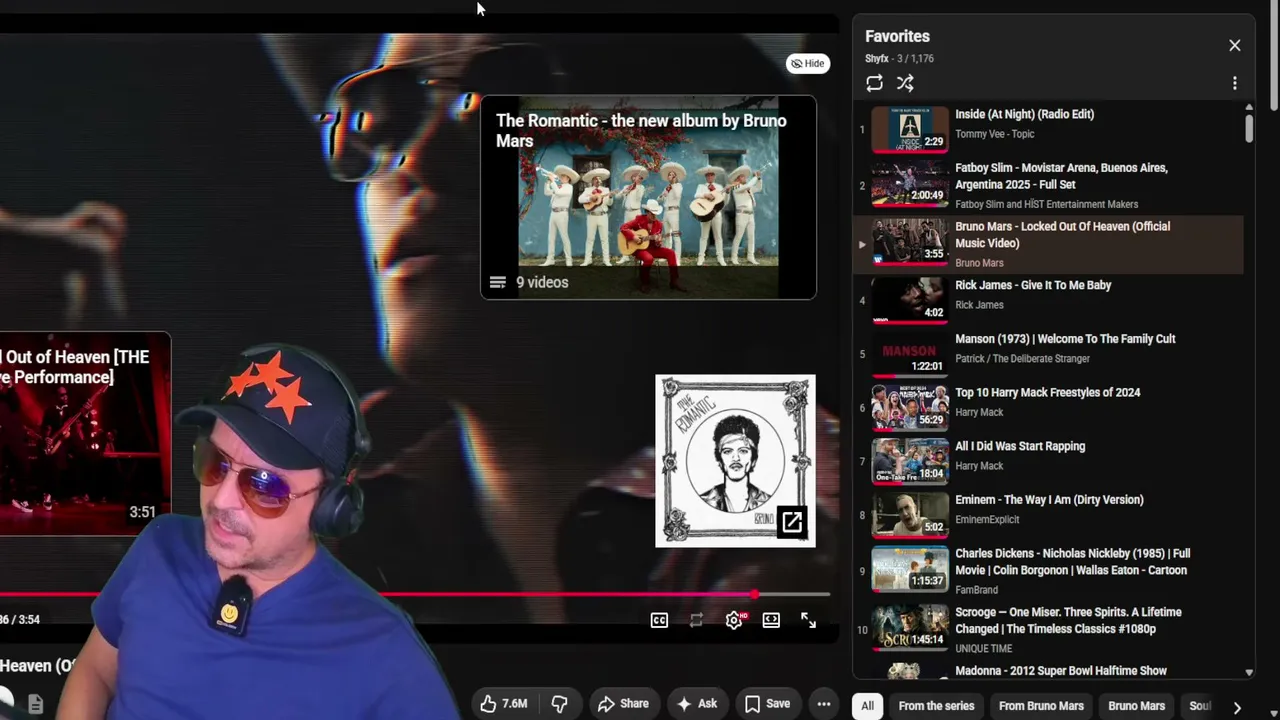Hide the end screen cards
Viewport: 1280px width, 720px height.
[x=807, y=63]
